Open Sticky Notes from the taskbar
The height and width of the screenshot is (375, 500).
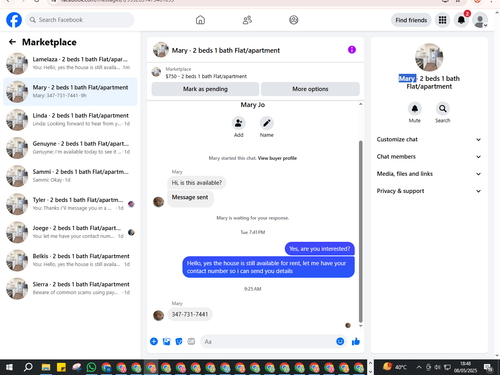[x=61, y=367]
